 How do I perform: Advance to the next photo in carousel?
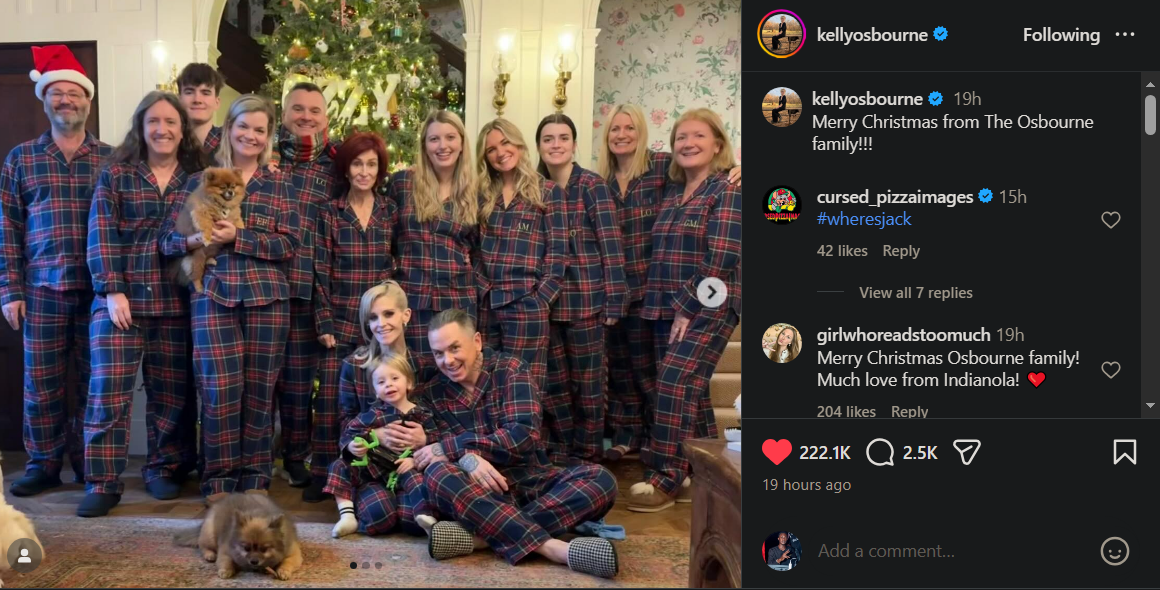pos(711,291)
